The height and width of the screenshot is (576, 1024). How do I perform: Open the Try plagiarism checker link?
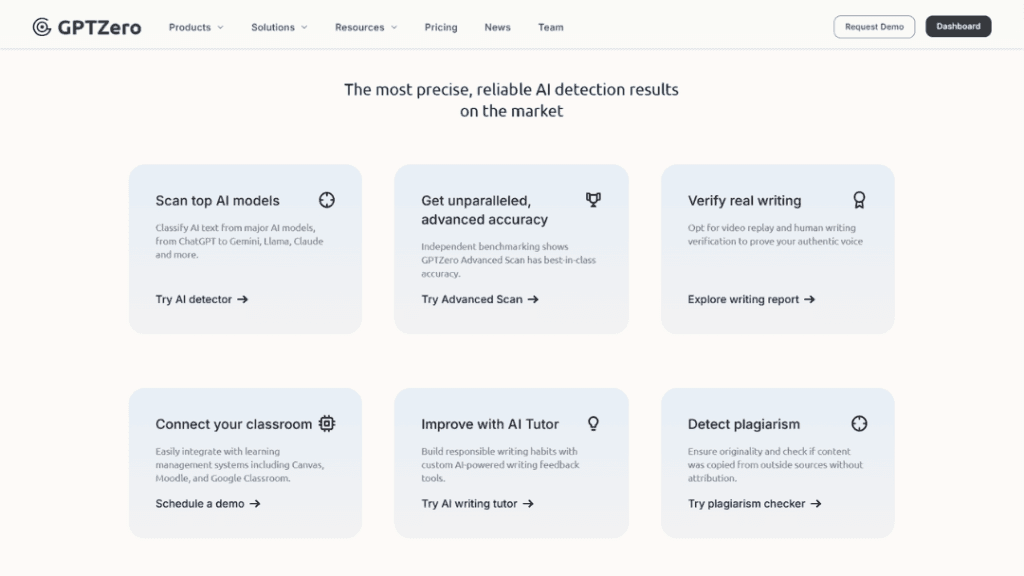(755, 504)
